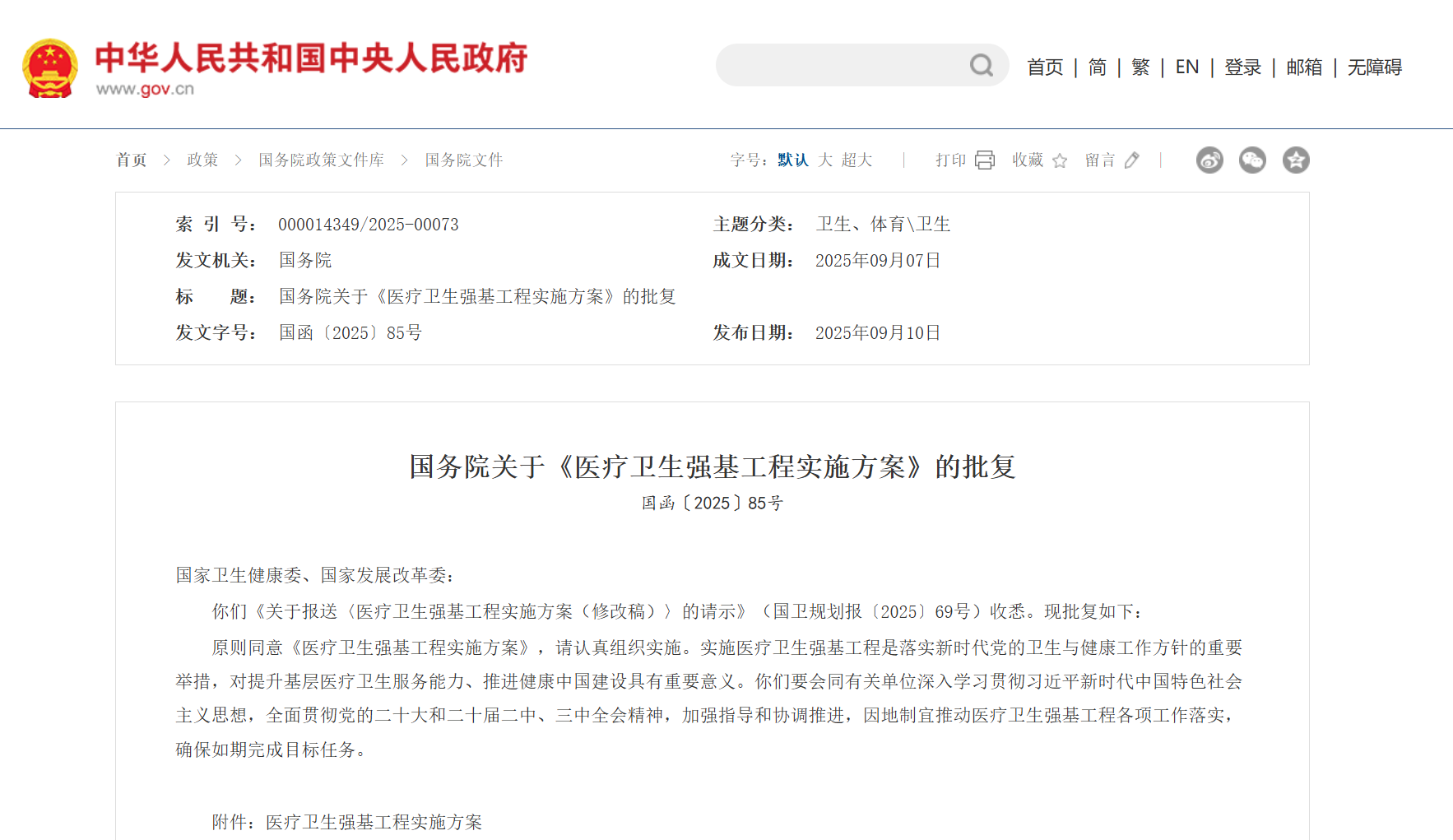Click the site title 中华人民共和国中央人民政府
This screenshot has height=840, width=1453.
point(311,58)
